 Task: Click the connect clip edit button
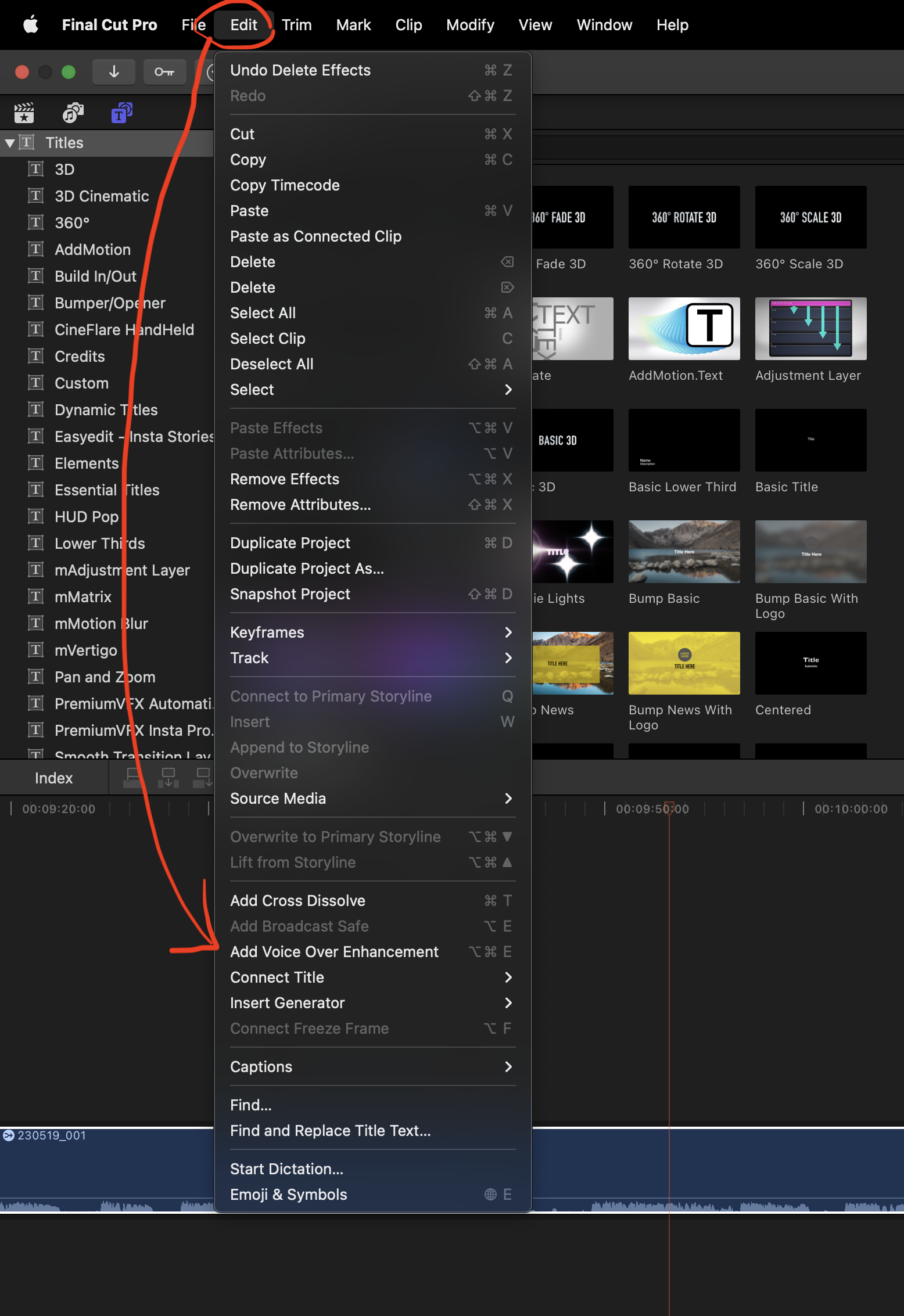[133, 778]
